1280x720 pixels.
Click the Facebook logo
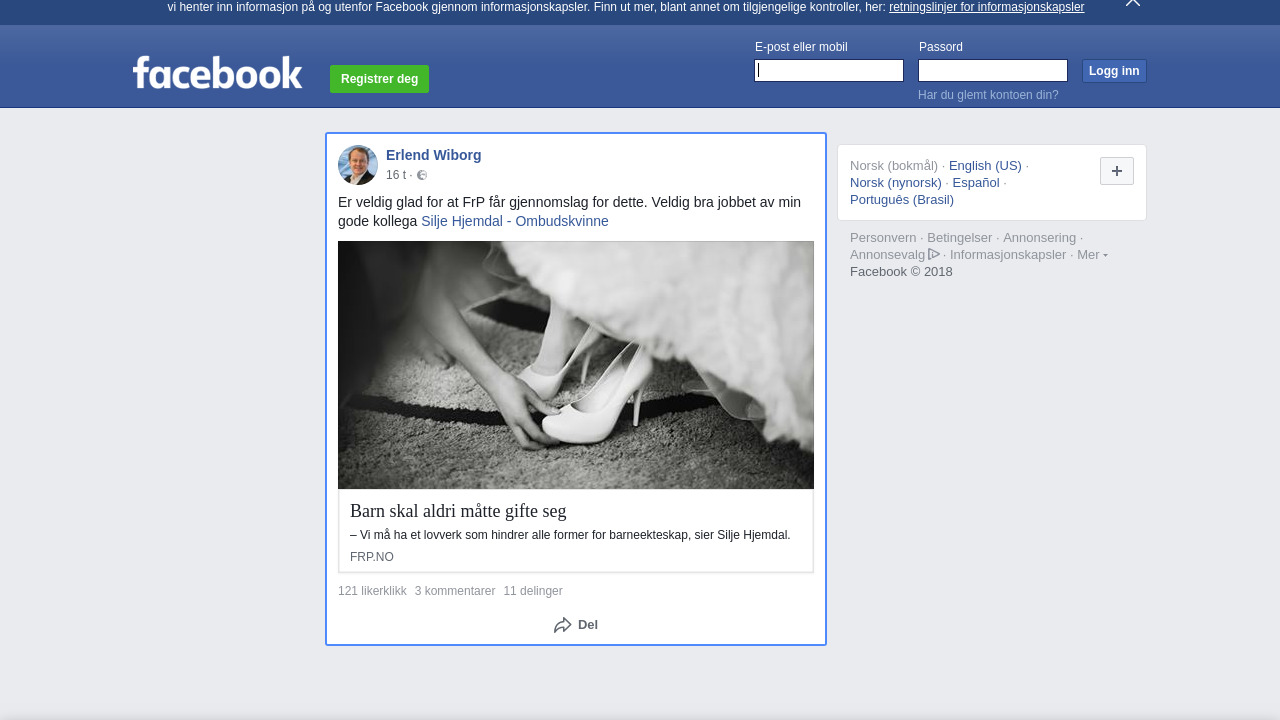tap(217, 72)
